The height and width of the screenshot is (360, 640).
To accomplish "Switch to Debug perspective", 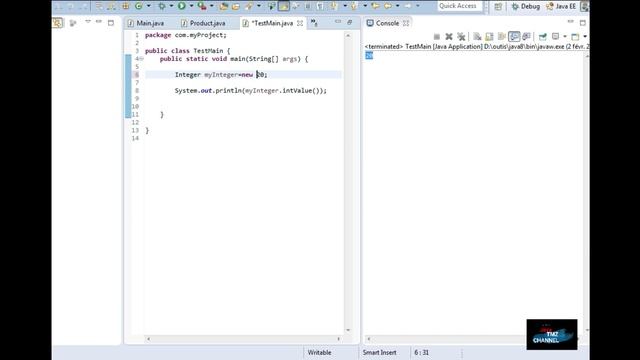I will point(526,7).
